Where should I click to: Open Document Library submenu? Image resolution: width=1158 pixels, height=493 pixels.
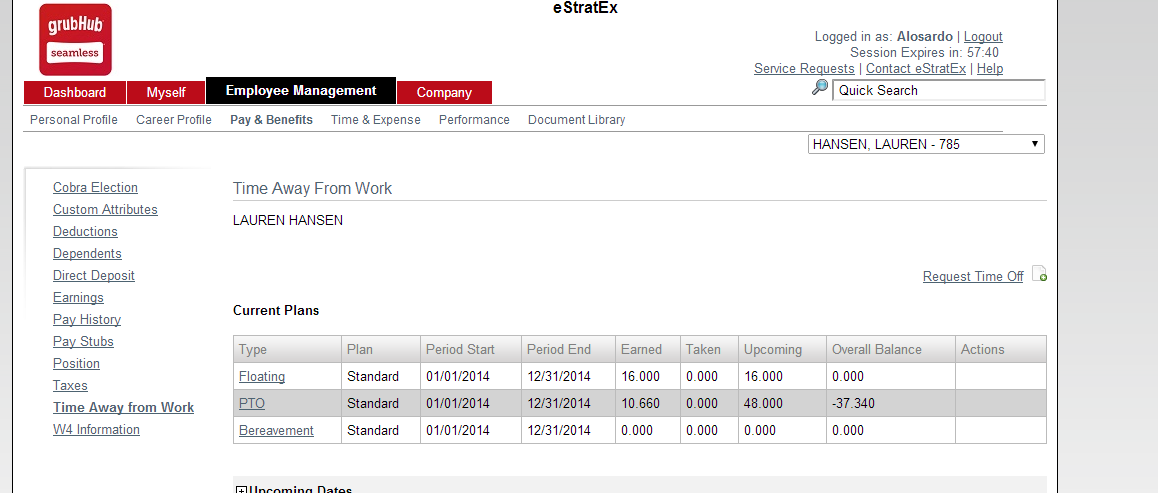tap(577, 120)
